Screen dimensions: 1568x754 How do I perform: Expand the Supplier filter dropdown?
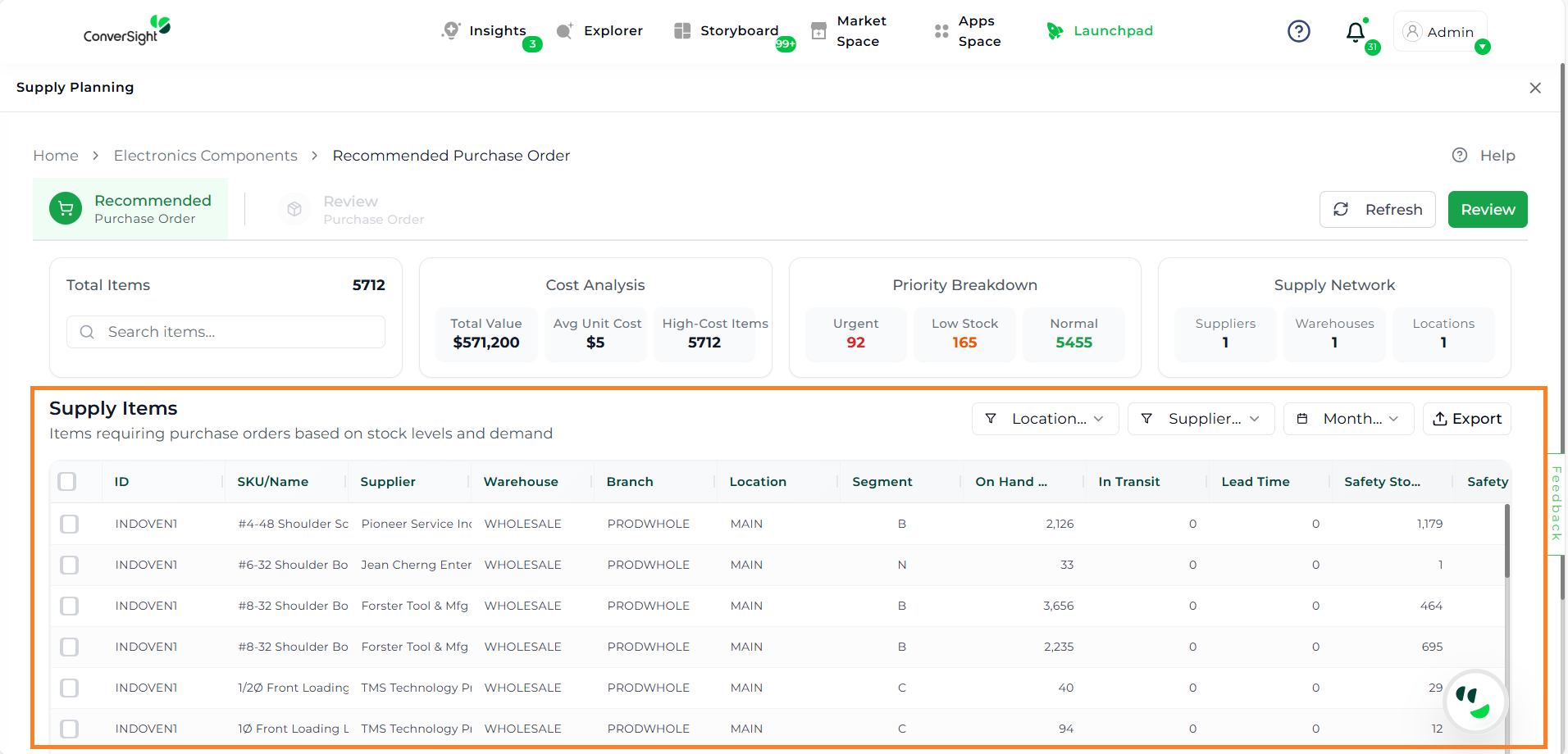(x=1201, y=419)
